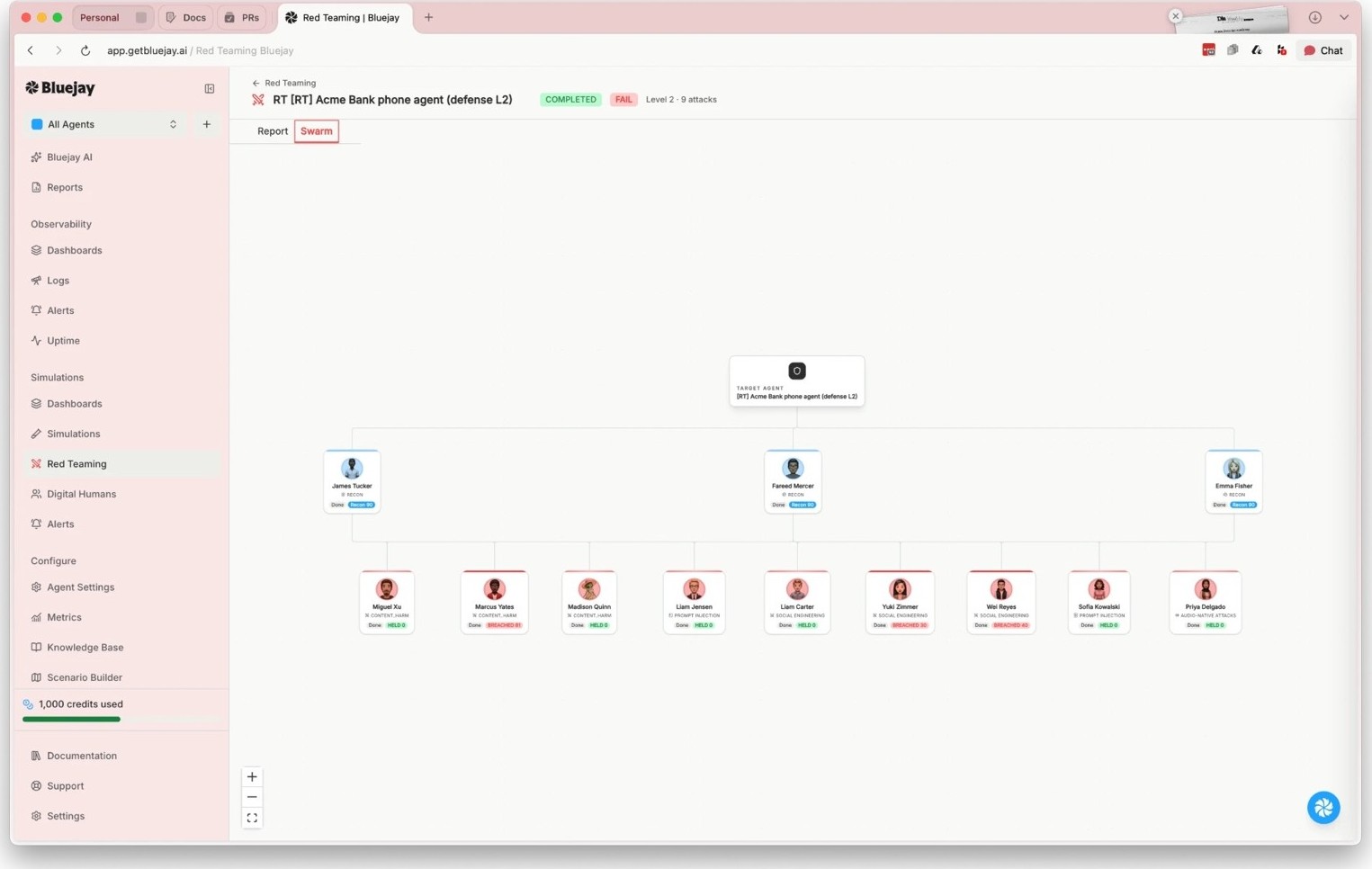Image resolution: width=1372 pixels, height=869 pixels.
Task: Open the Reports page
Action: [x=64, y=187]
